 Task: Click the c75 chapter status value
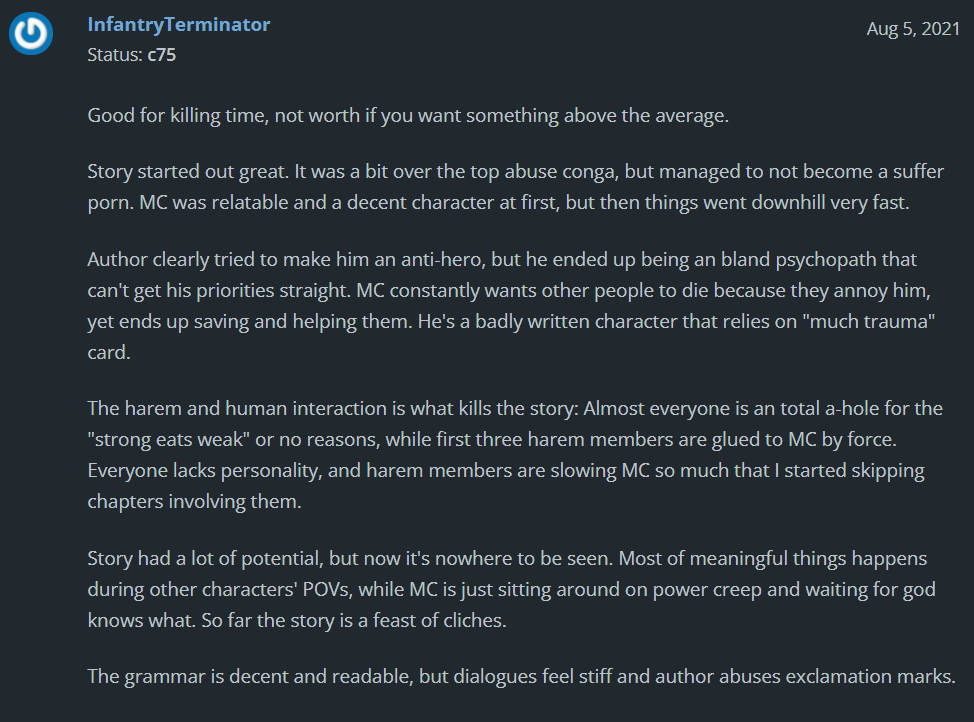[x=162, y=55]
